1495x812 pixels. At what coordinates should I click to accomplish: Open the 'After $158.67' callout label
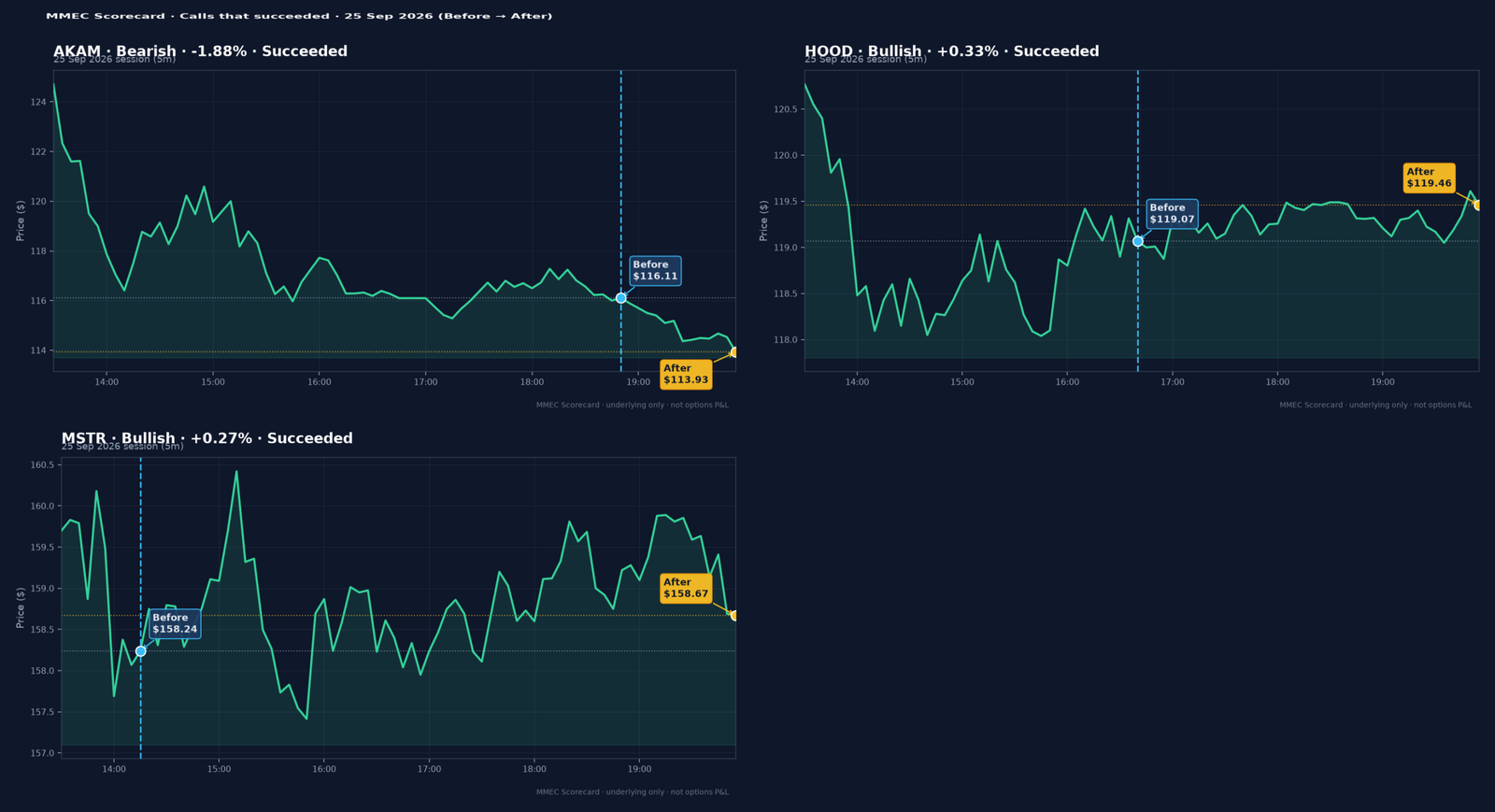(686, 588)
